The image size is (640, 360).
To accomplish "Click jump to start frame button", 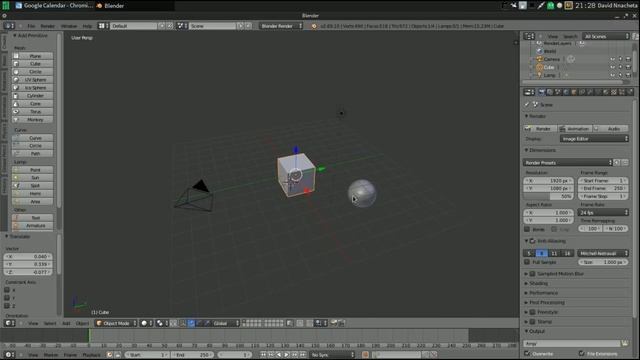I will coord(263,355).
